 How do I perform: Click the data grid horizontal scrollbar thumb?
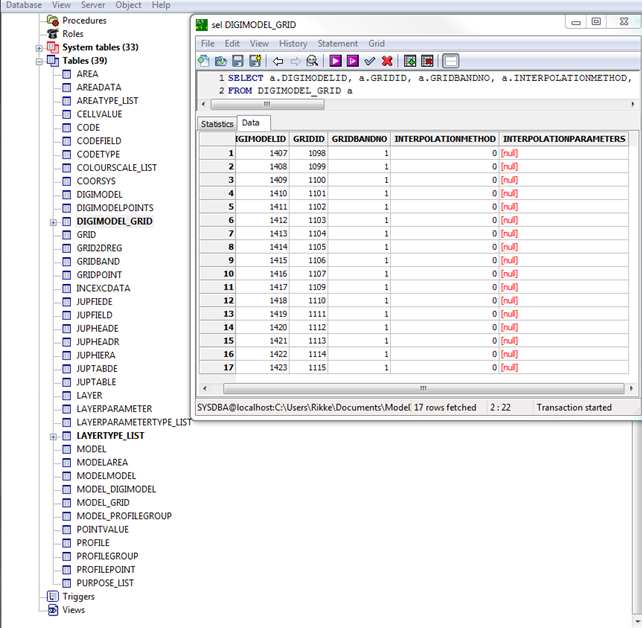click(x=423, y=388)
